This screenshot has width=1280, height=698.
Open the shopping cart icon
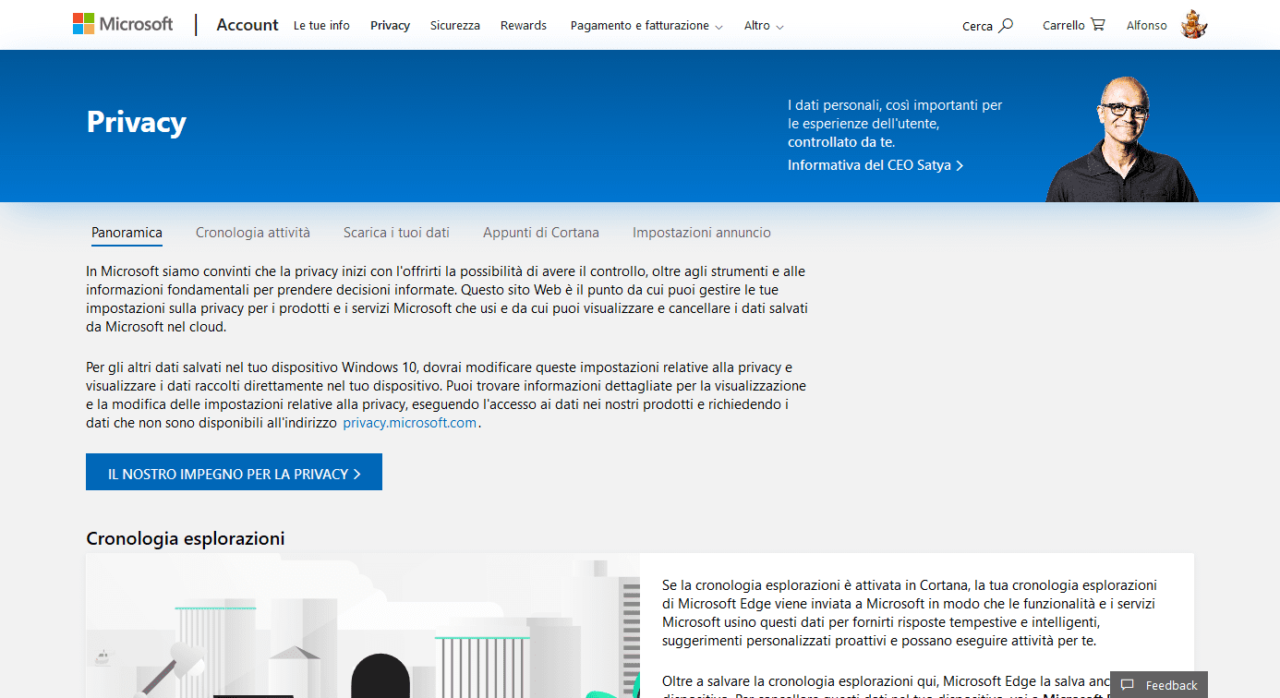point(1098,25)
